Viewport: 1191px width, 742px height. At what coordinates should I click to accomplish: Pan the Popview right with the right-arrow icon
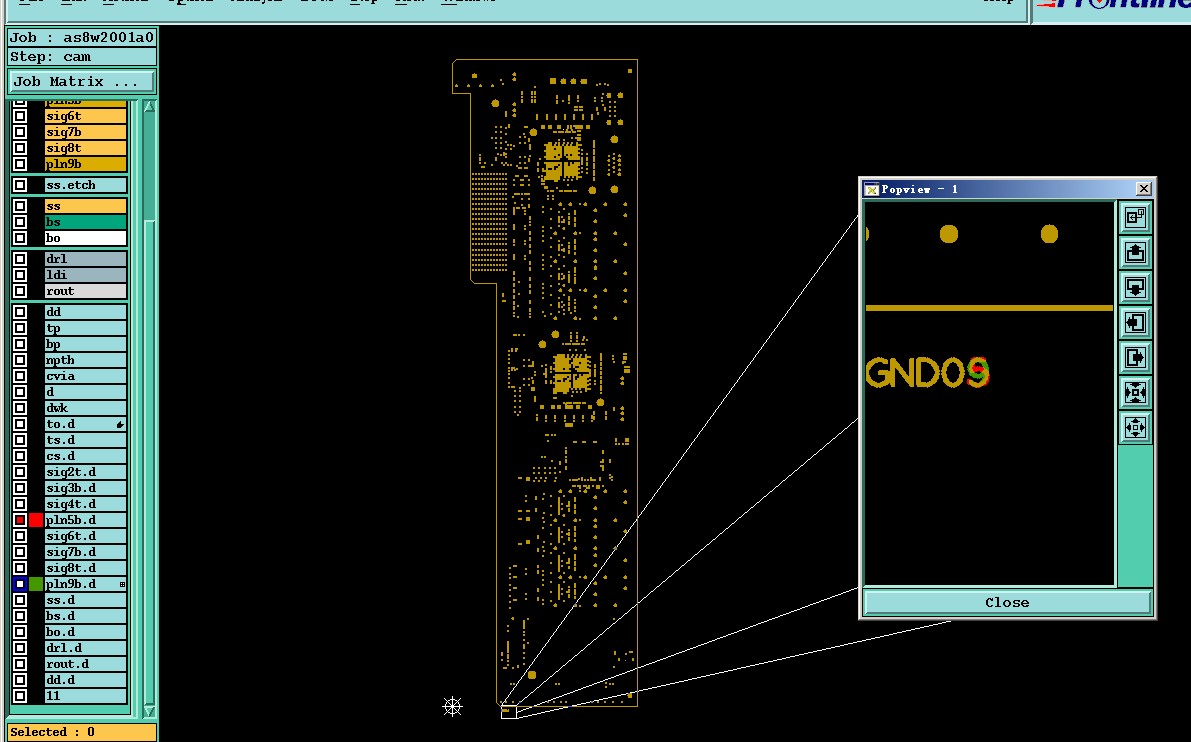pyautogui.click(x=1135, y=358)
